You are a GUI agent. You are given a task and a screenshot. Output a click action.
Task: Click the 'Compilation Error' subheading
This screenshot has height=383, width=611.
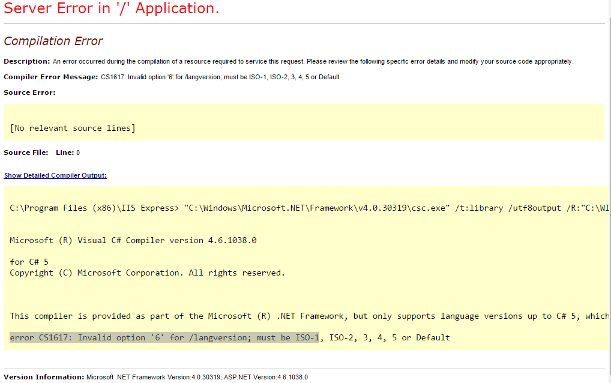click(x=53, y=41)
